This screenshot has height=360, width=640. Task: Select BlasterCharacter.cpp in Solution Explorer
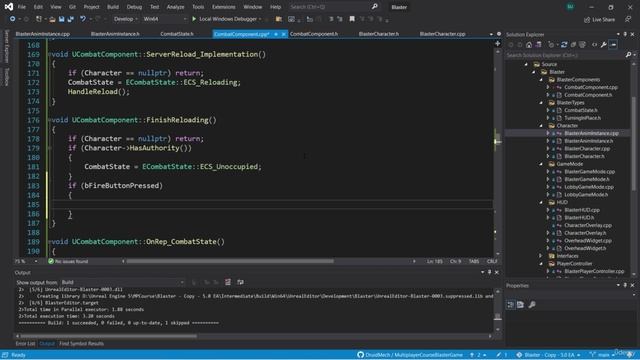[x=587, y=149]
